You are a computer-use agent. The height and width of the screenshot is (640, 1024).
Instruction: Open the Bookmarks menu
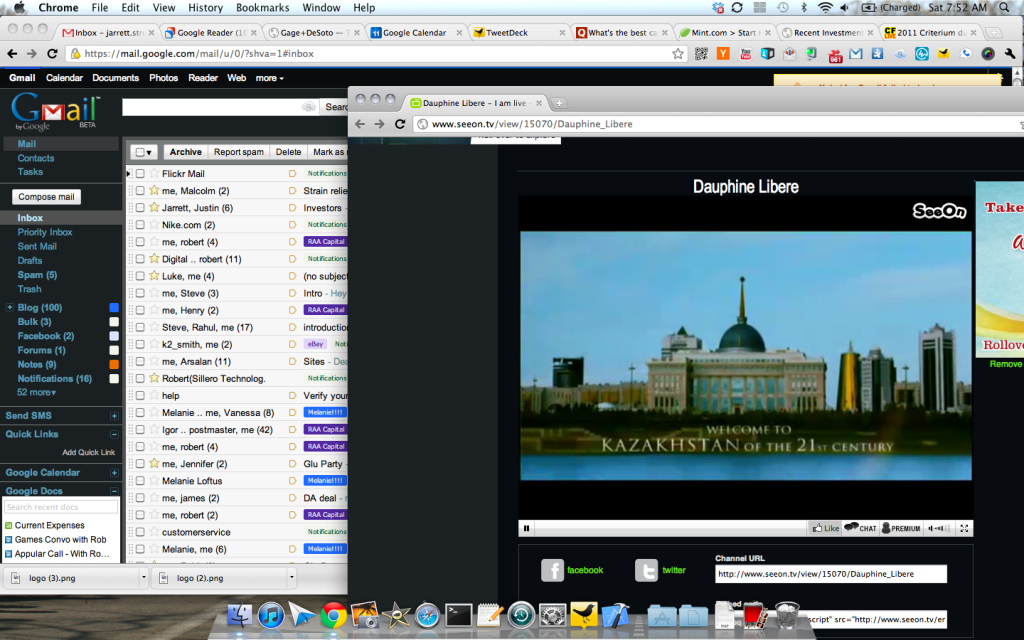pyautogui.click(x=263, y=8)
